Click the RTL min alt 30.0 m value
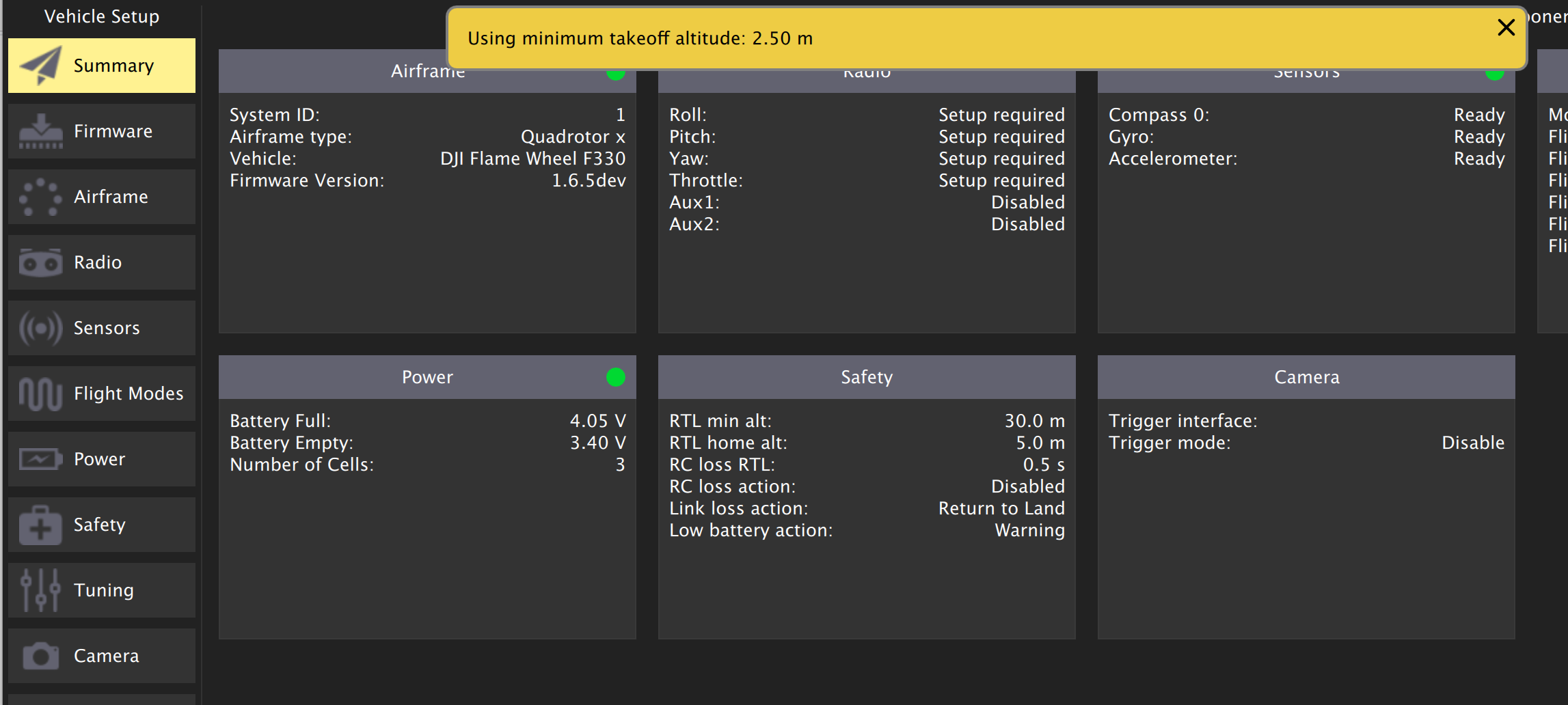The image size is (1568, 705). click(x=1034, y=421)
